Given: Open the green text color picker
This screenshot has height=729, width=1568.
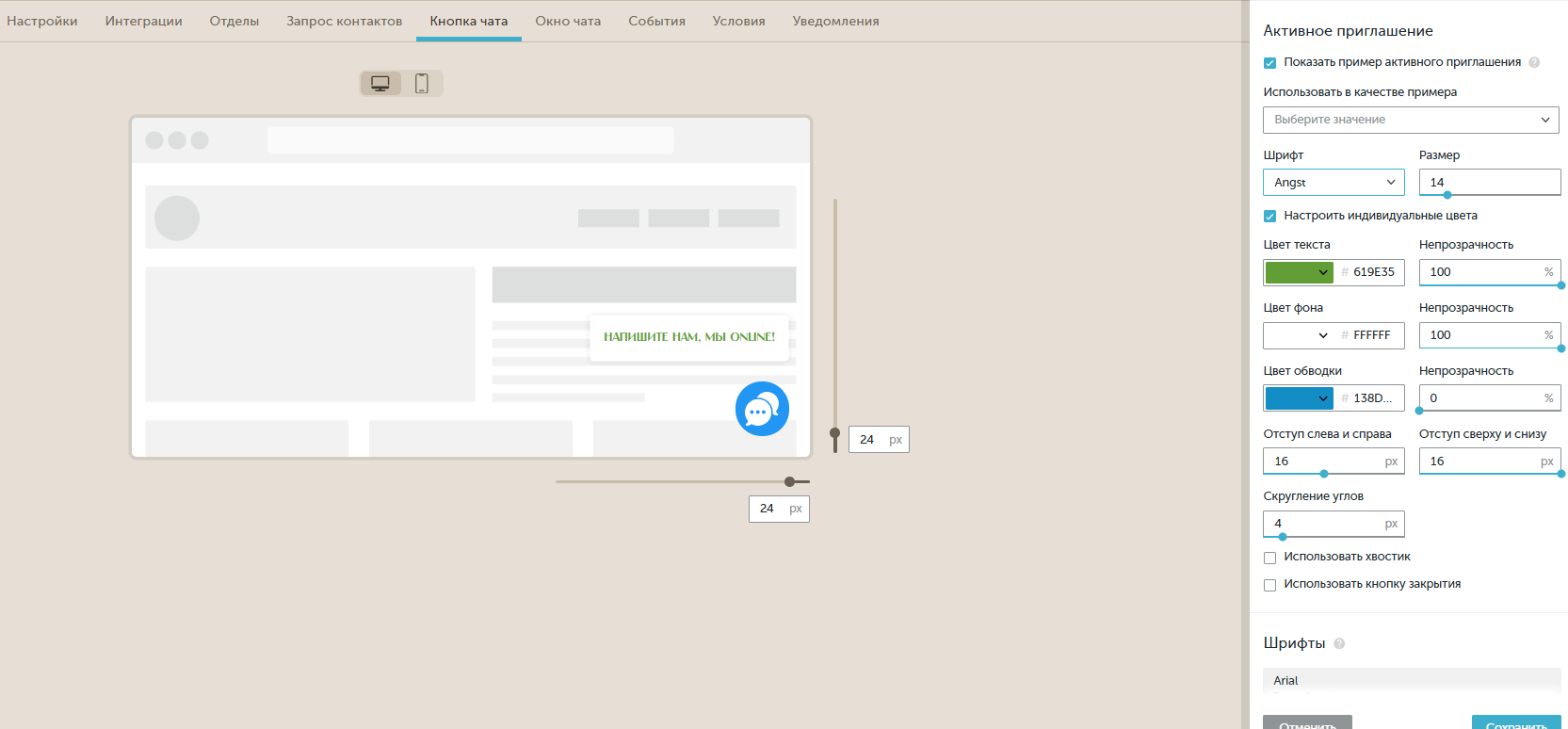Looking at the screenshot, I should pyautogui.click(x=1298, y=272).
